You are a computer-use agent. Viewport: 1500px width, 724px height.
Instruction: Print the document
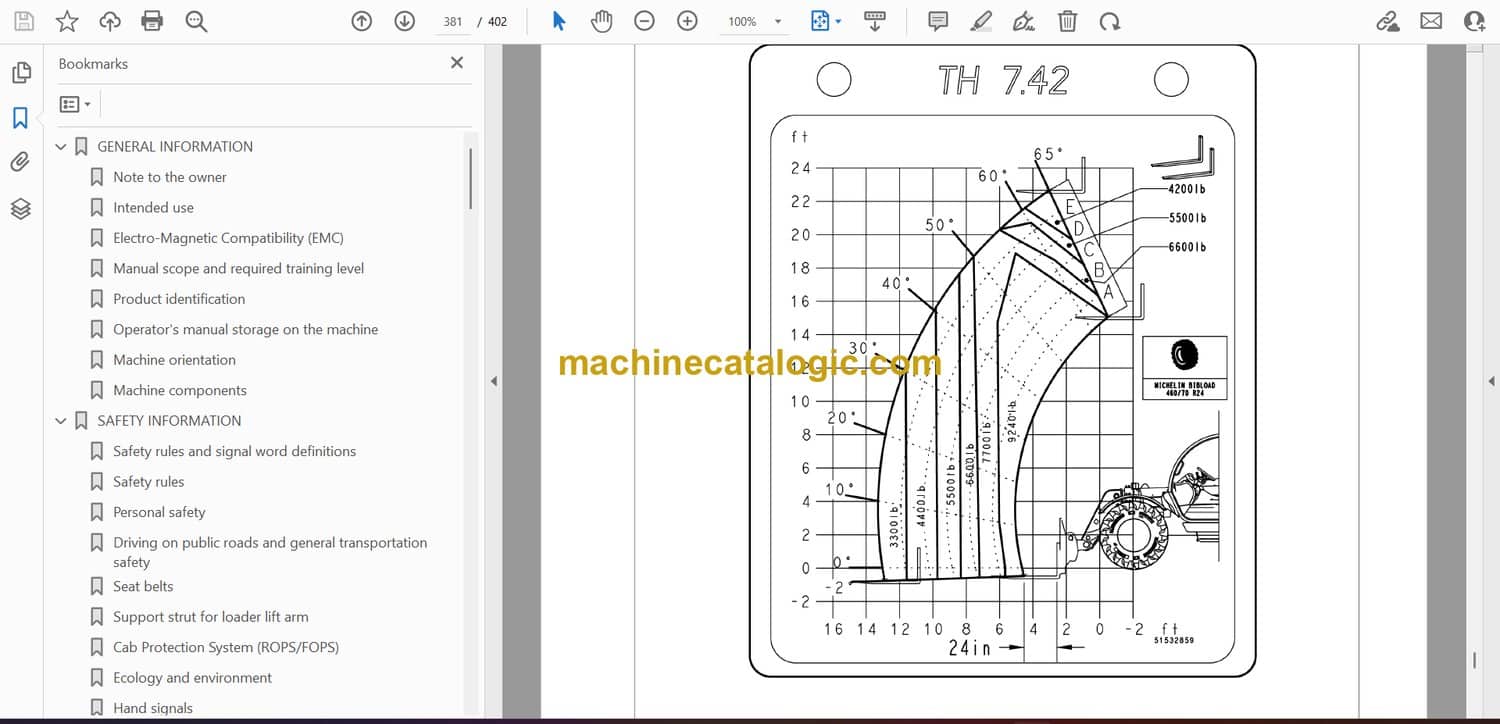pos(152,21)
